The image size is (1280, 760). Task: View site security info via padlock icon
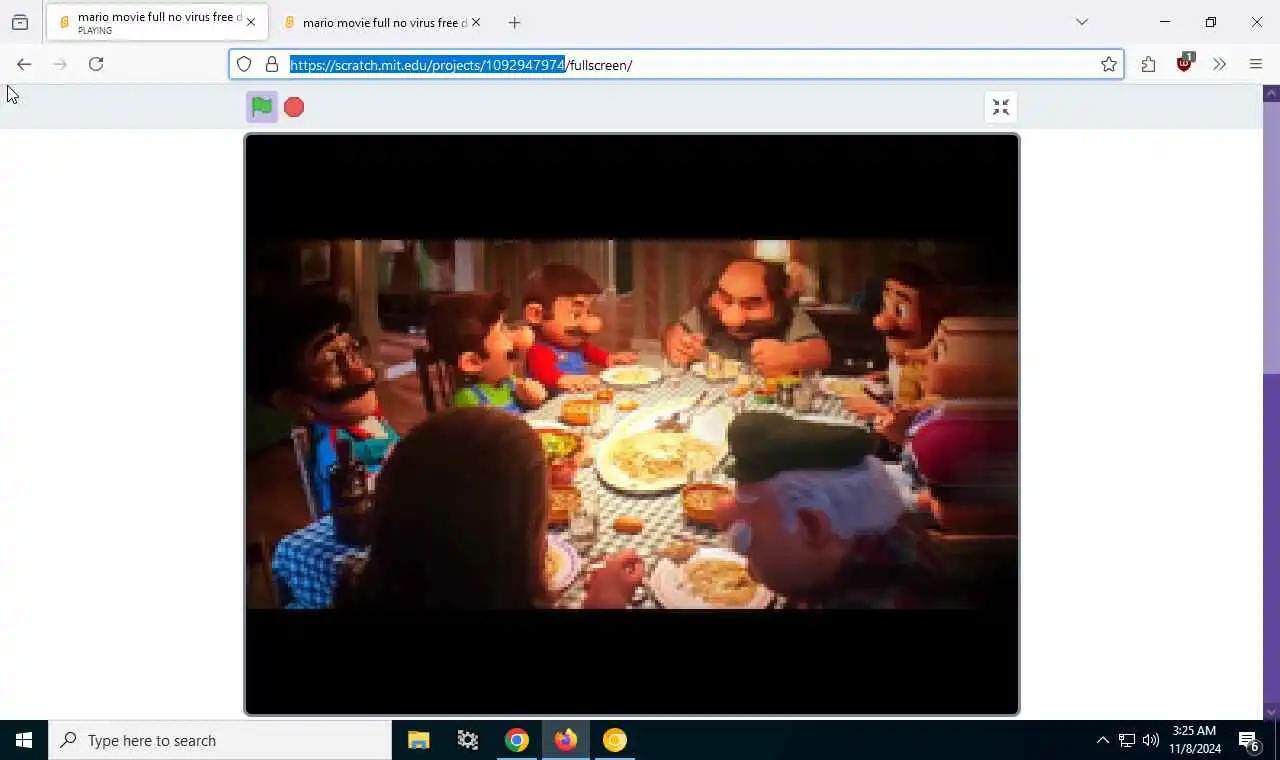[272, 65]
